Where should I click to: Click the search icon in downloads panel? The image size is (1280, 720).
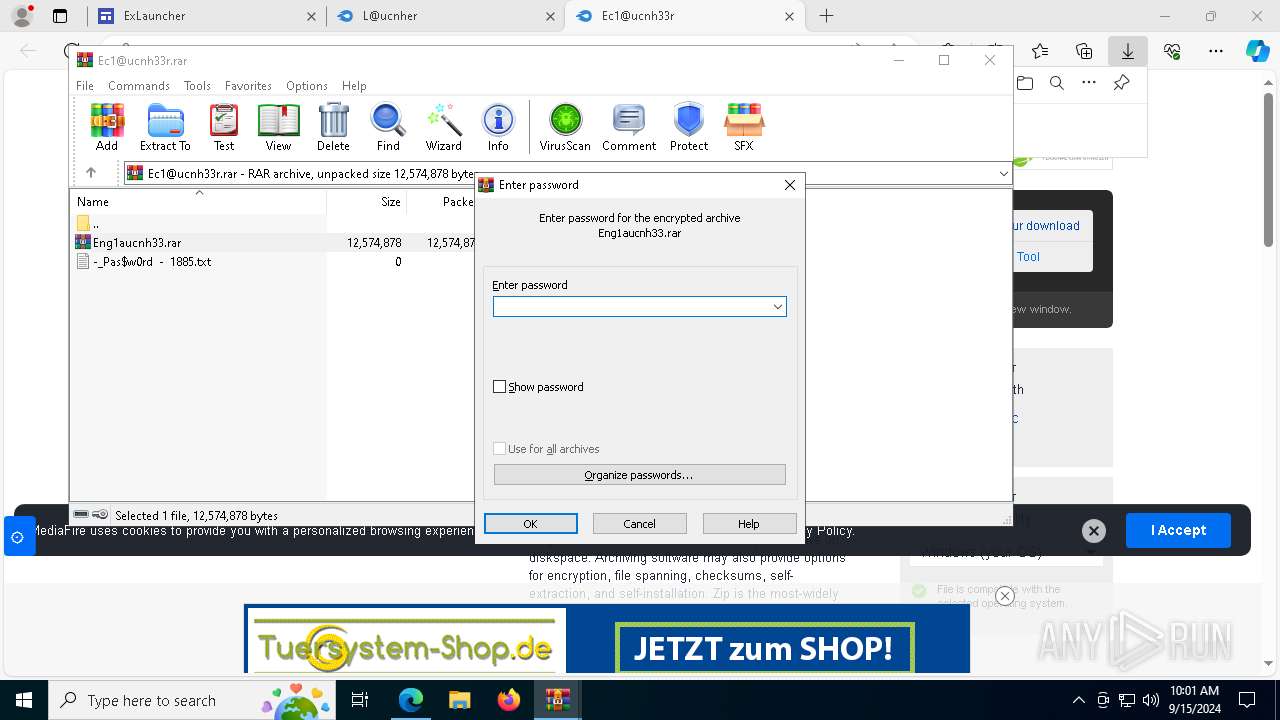1057,83
